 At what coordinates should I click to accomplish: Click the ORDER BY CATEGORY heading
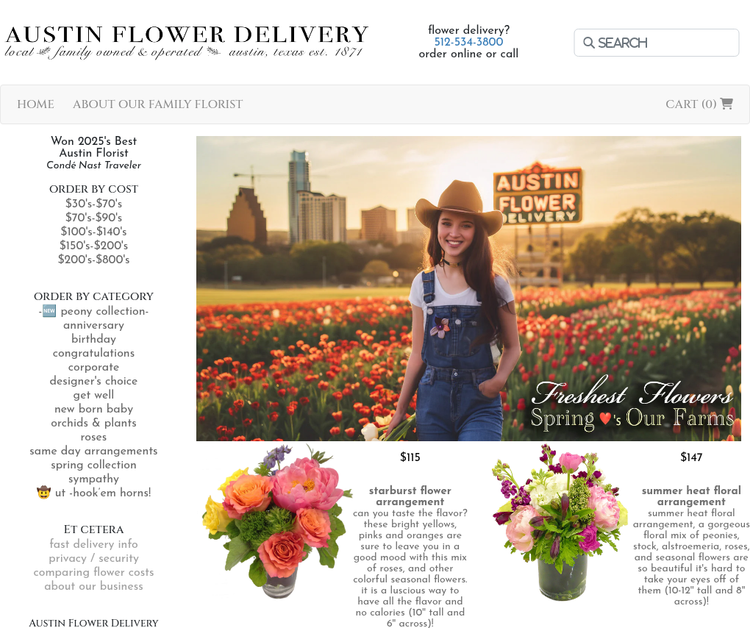pyautogui.click(x=94, y=296)
